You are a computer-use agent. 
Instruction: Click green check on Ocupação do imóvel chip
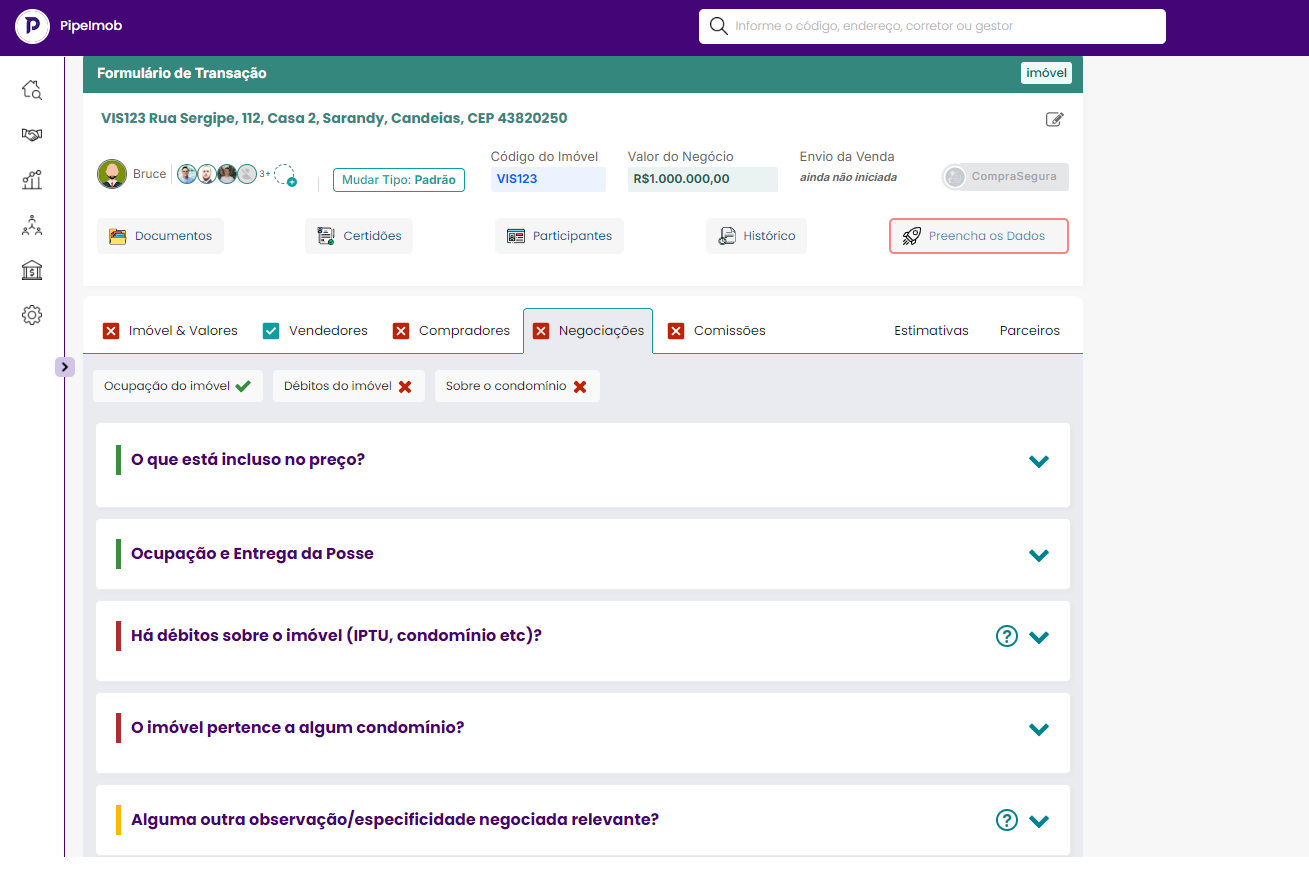(x=243, y=386)
